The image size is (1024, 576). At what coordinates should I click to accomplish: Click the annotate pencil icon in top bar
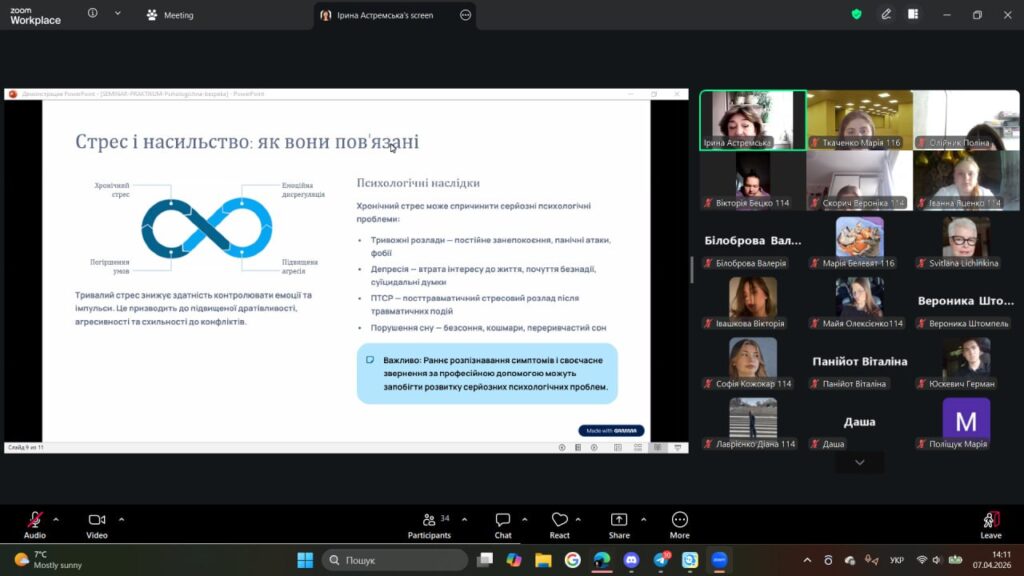[885, 15]
